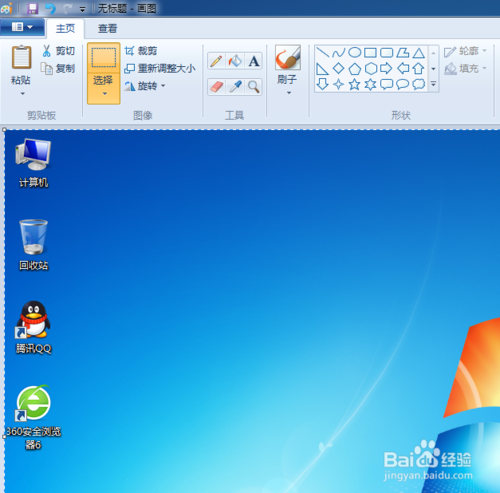Screen dimensions: 500x493
Task: Open the 旋转 rotate dropdown
Action: 145,86
